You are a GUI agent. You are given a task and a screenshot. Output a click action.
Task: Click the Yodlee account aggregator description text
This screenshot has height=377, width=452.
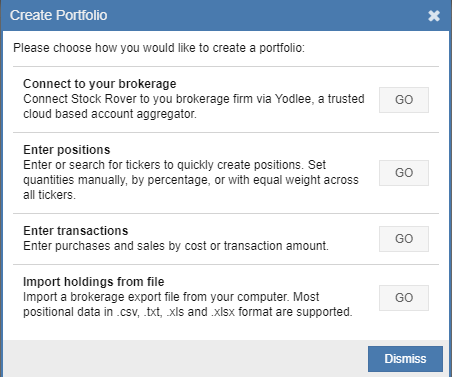click(194, 106)
